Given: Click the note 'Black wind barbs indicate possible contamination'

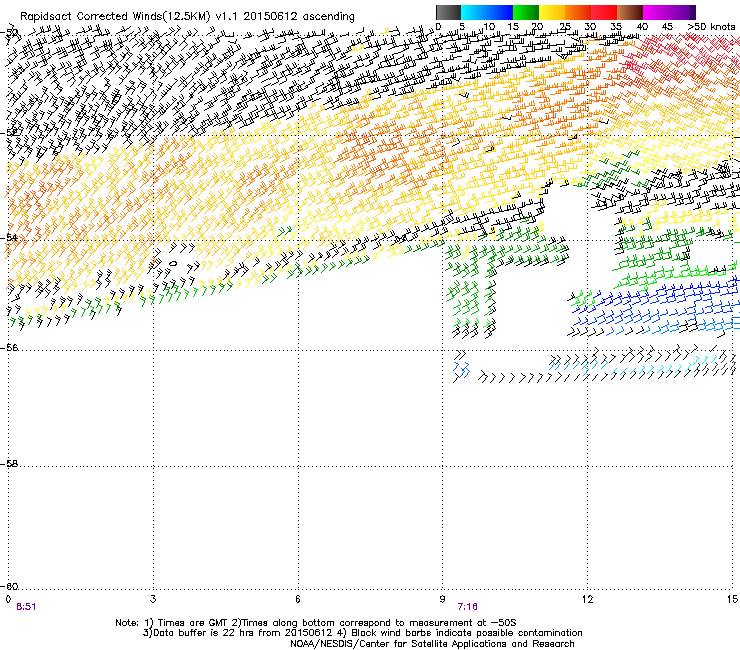Looking at the screenshot, I should tap(467, 633).
